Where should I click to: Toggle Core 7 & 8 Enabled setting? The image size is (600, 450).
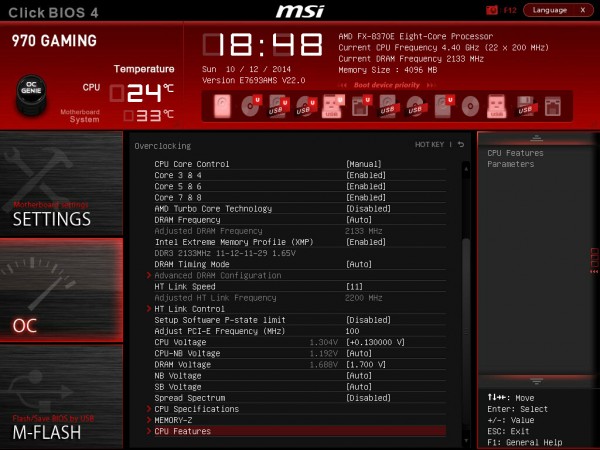pos(366,197)
